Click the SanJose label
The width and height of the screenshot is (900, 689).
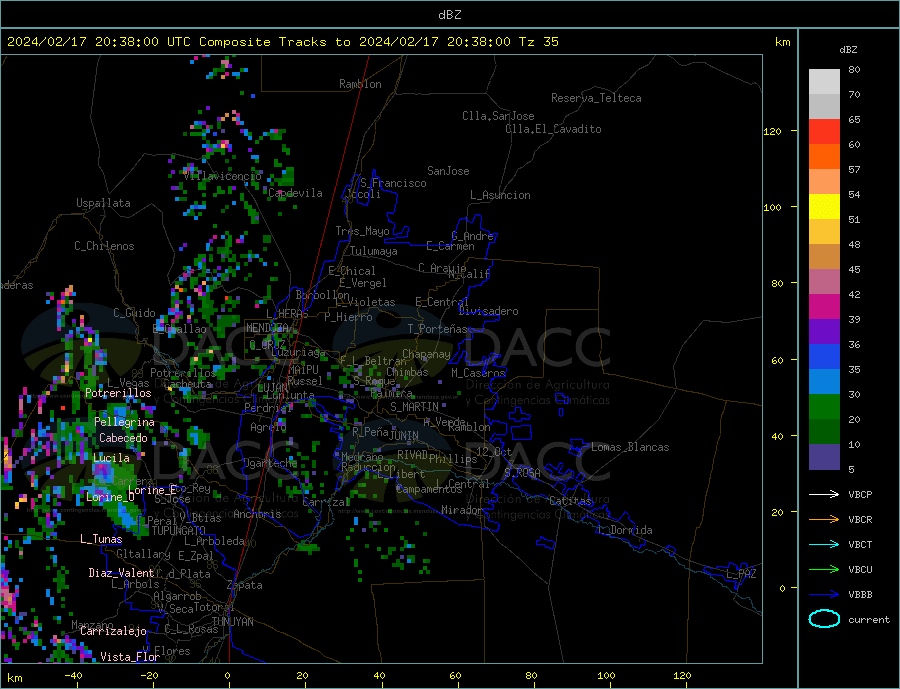(x=448, y=171)
